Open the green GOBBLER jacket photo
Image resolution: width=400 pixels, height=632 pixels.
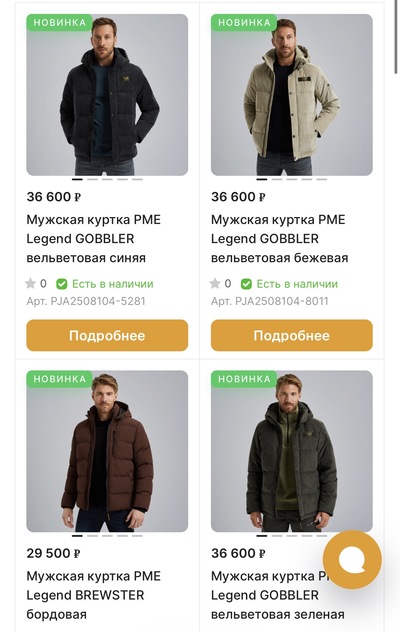pyautogui.click(x=292, y=451)
